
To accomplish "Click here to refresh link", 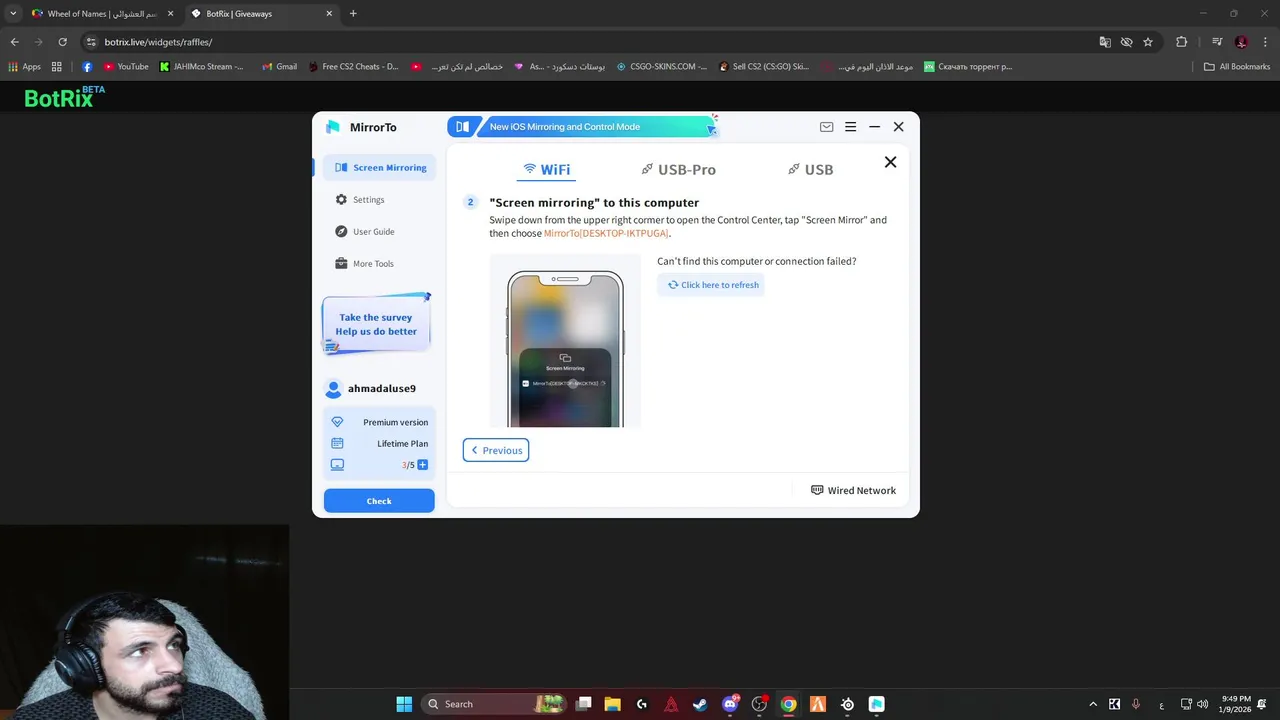I will coord(713,285).
